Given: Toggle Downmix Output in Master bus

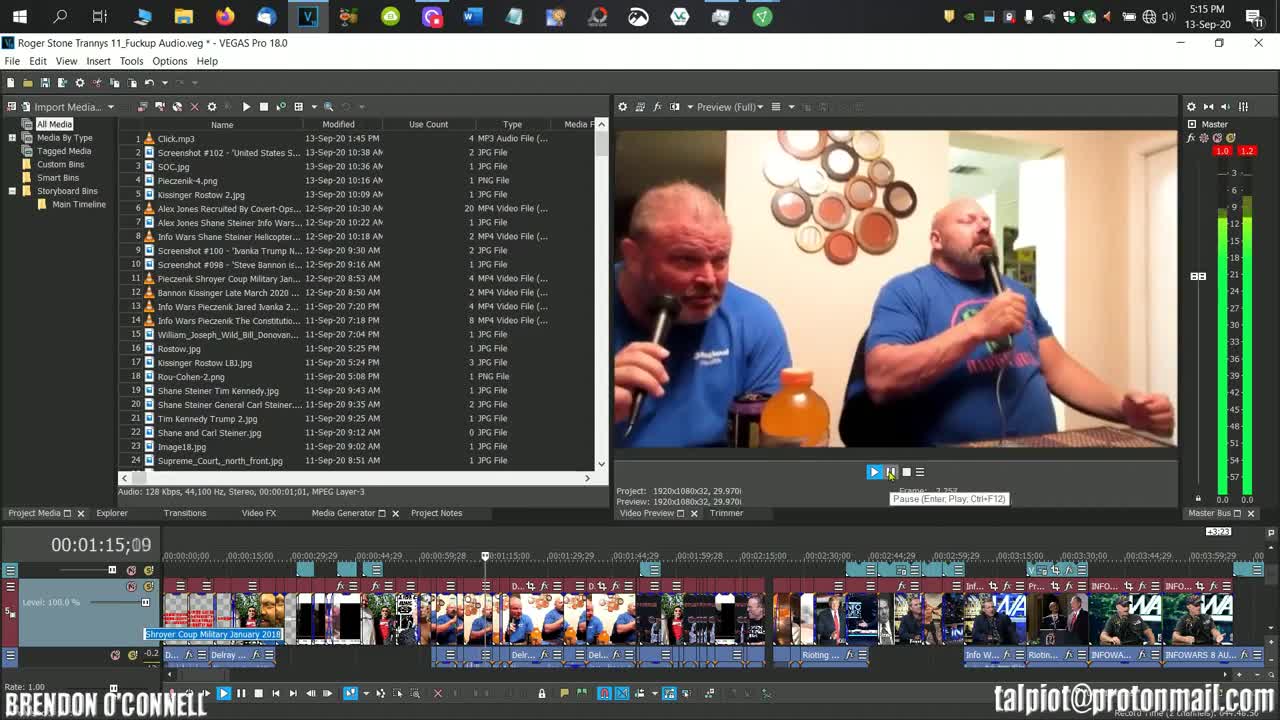Looking at the screenshot, I should [1208, 107].
